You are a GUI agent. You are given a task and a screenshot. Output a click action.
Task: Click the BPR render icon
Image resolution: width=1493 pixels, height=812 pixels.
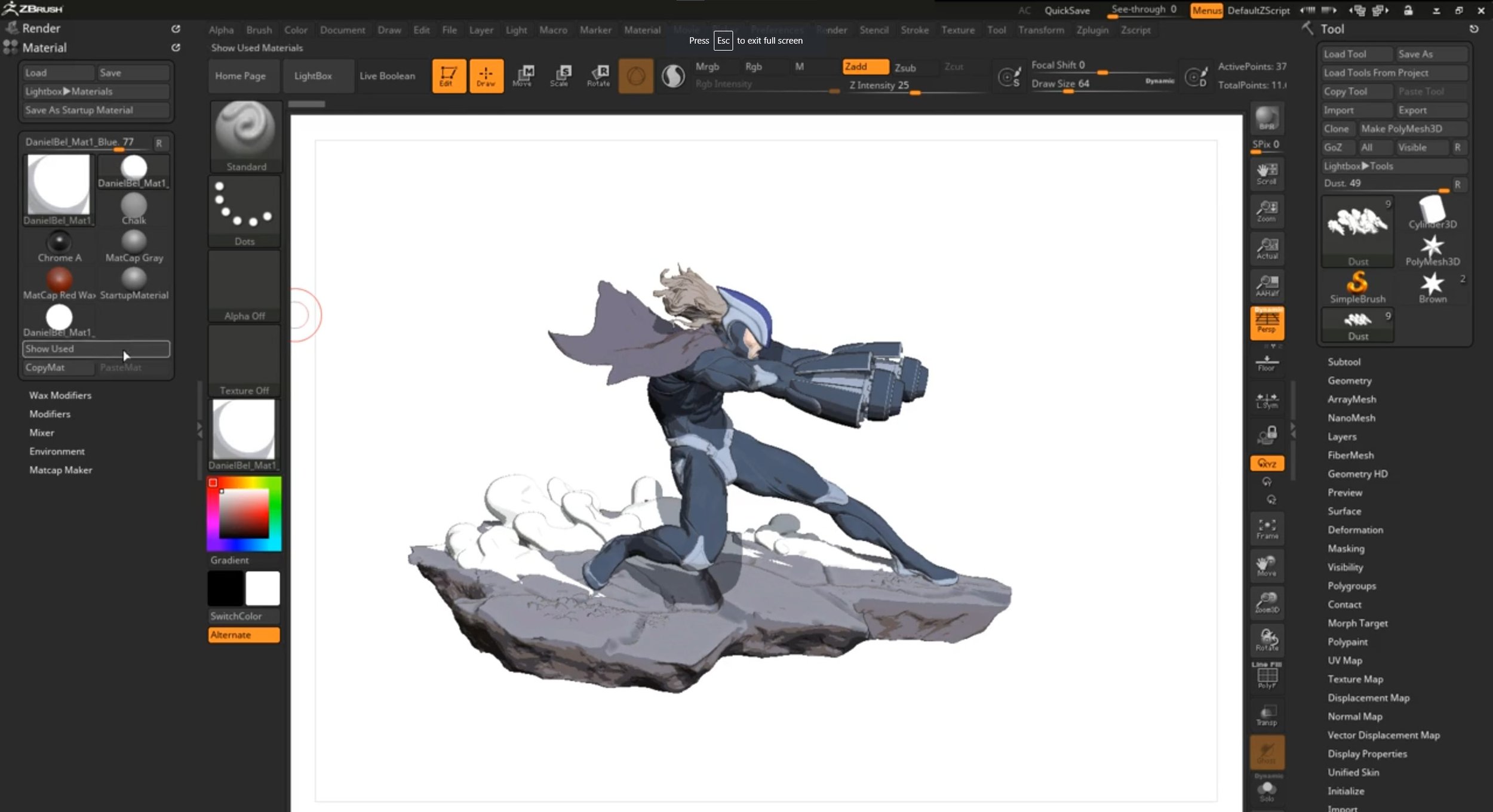(x=1267, y=118)
